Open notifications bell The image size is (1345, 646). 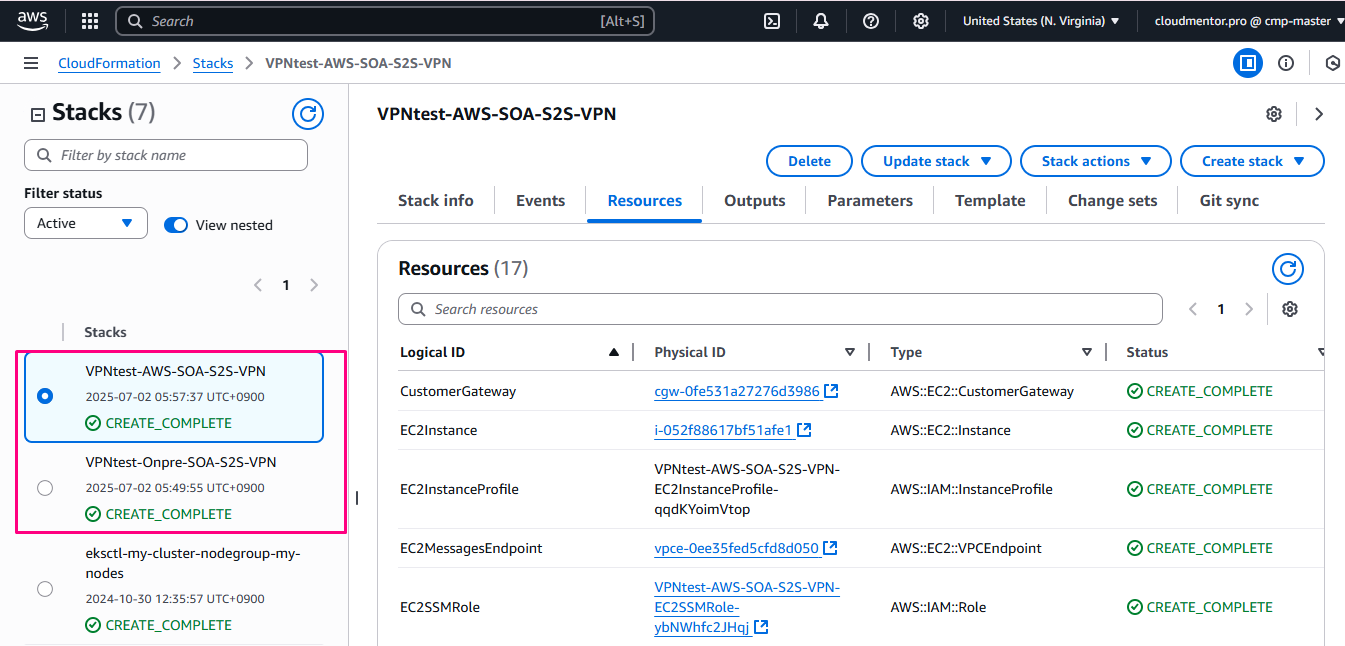(x=821, y=21)
